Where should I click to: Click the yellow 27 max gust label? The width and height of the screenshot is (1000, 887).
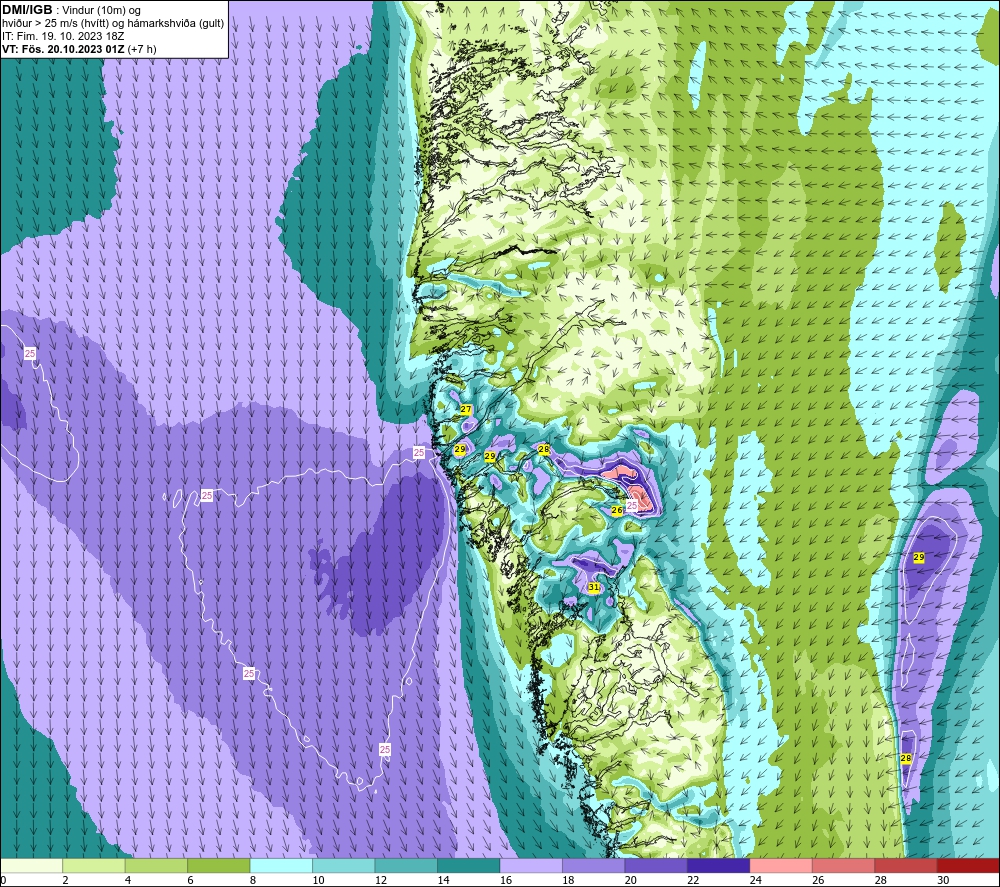coord(466,409)
